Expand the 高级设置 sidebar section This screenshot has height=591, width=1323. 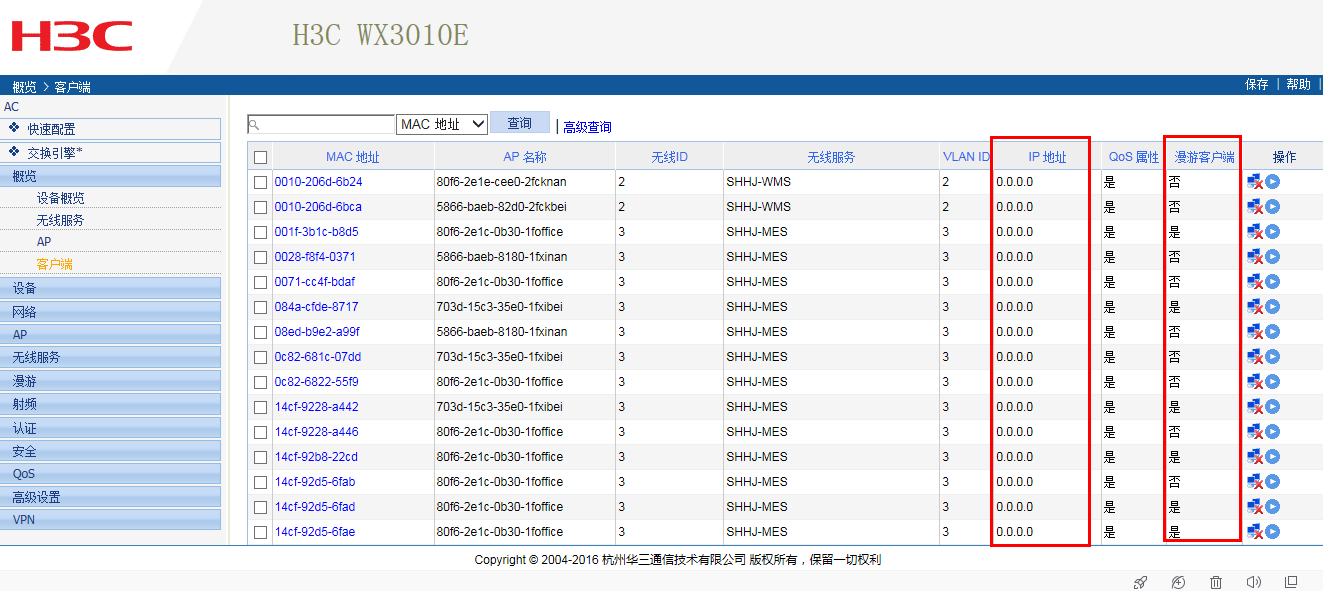point(110,497)
